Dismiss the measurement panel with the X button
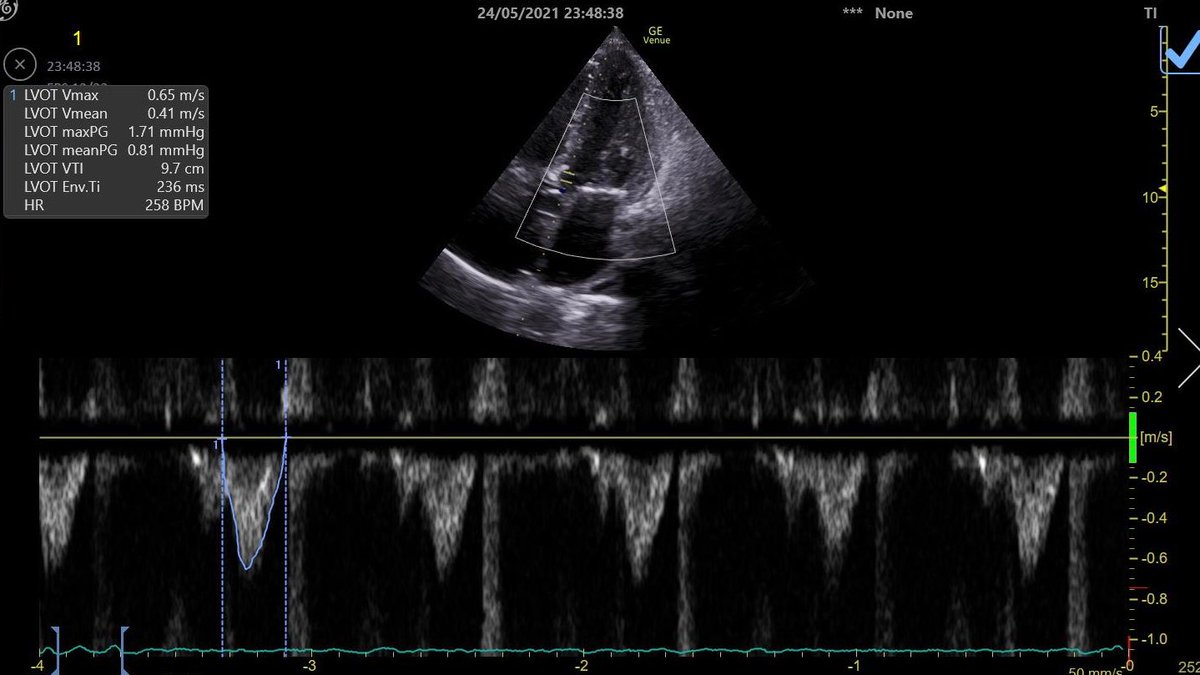This screenshot has width=1200, height=675. pos(20,64)
